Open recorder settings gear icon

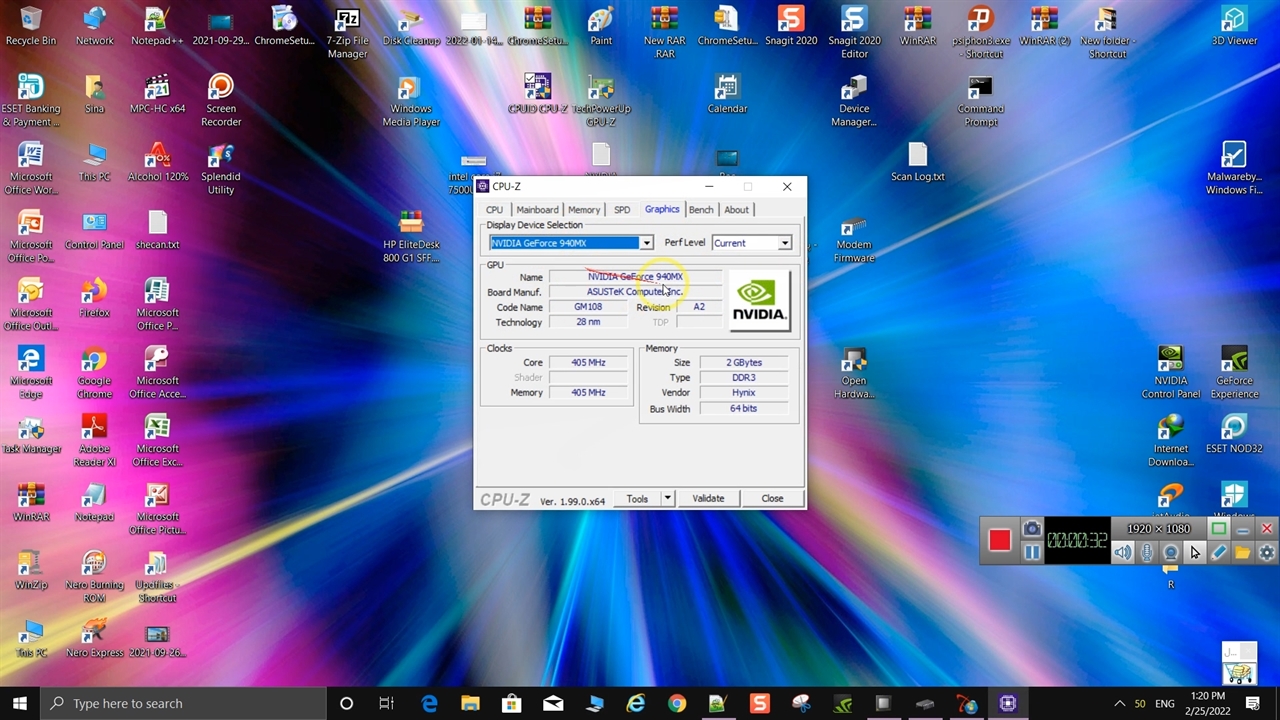pyautogui.click(x=1266, y=553)
